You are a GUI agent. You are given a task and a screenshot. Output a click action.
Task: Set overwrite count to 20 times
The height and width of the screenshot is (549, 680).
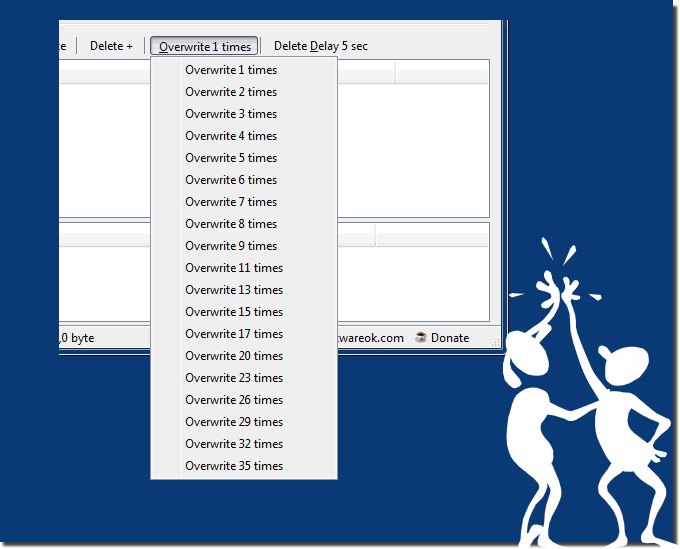click(244, 356)
